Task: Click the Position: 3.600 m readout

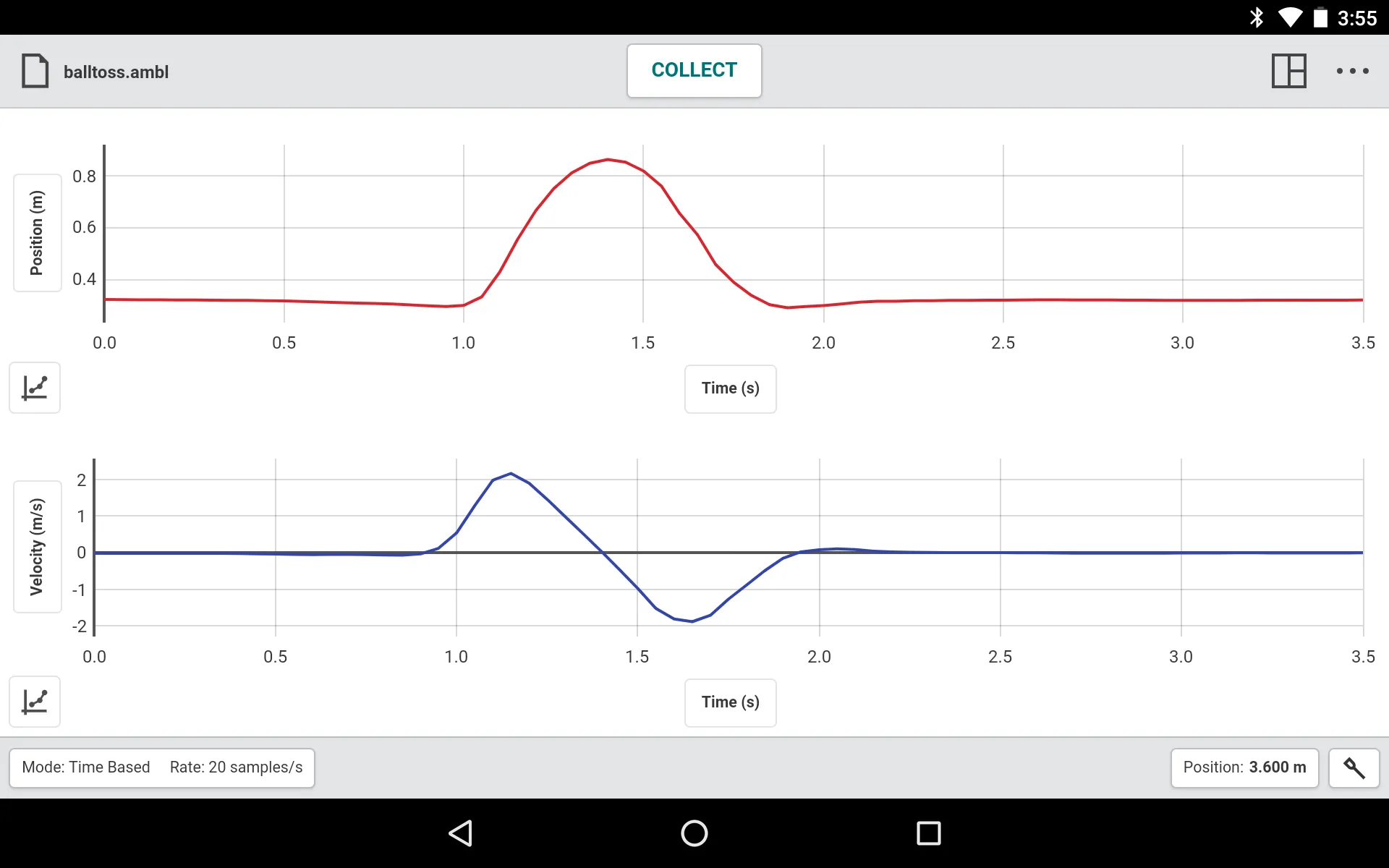Action: (1244, 766)
